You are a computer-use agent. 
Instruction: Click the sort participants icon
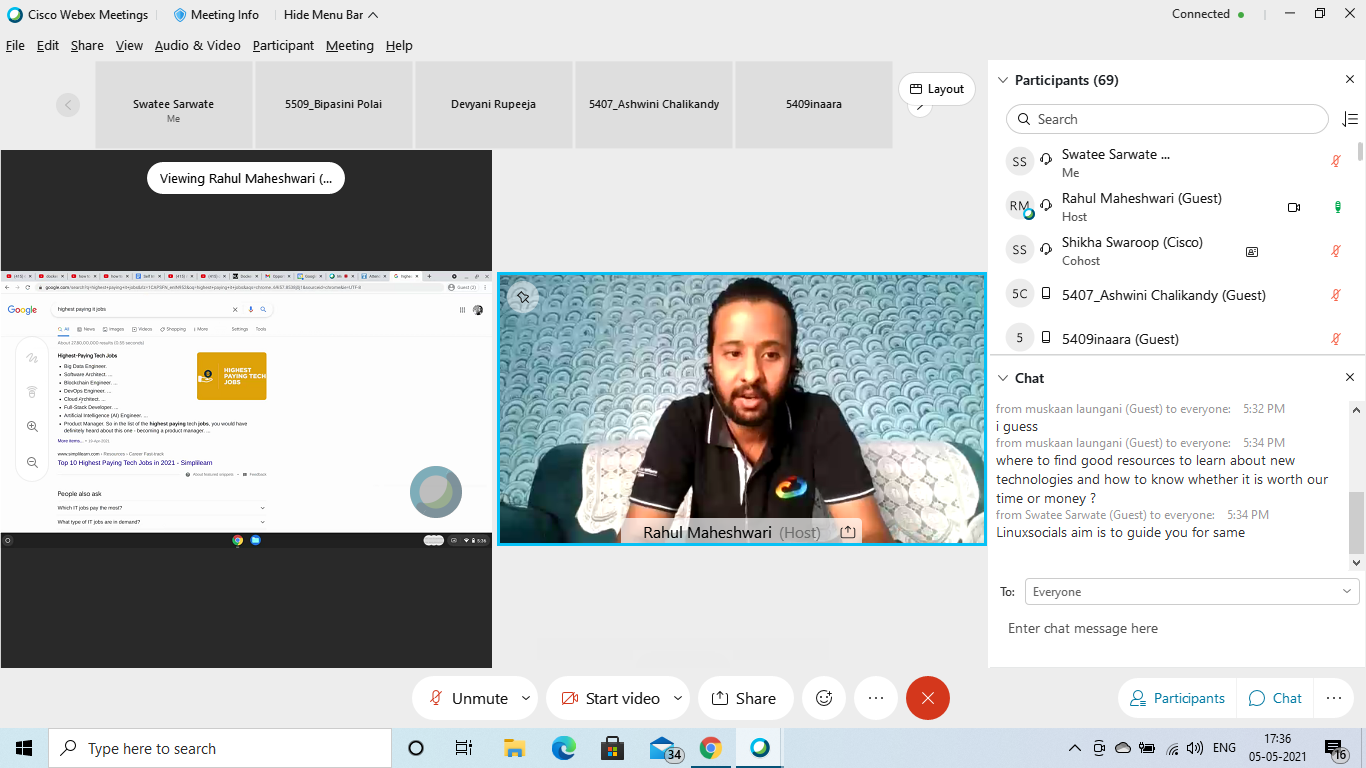[x=1349, y=119]
